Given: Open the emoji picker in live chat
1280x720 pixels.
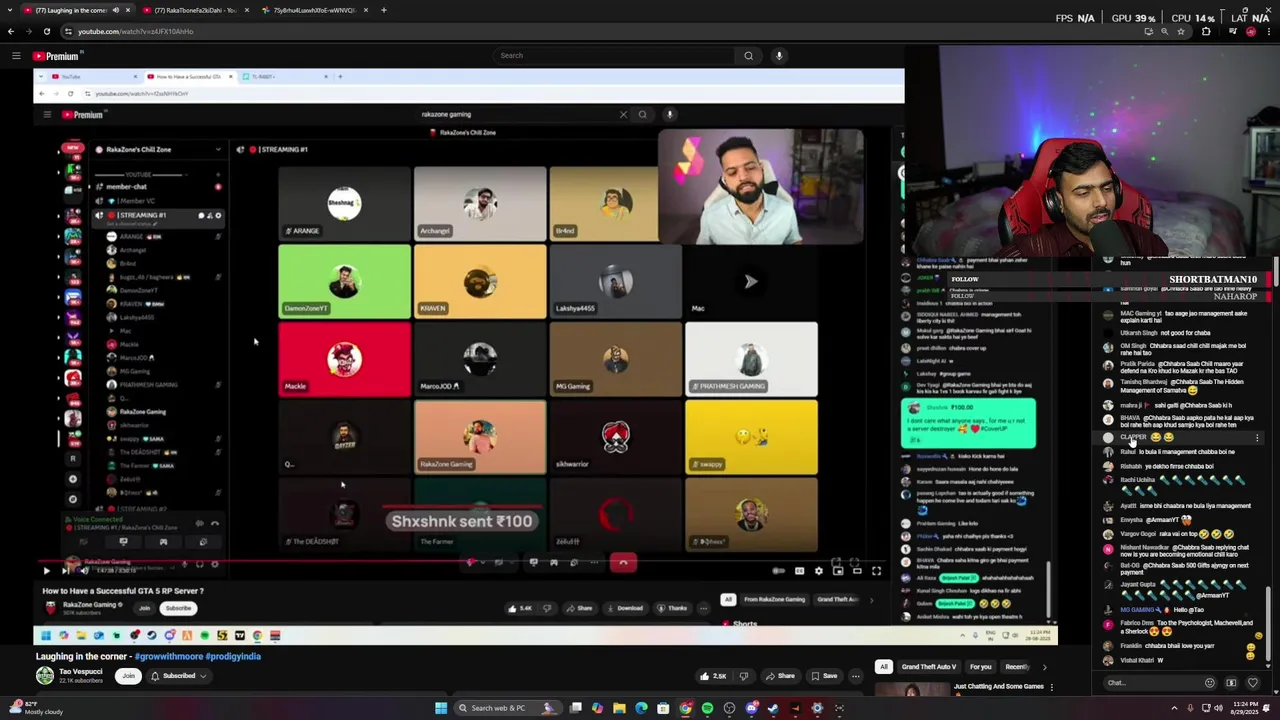Looking at the screenshot, I should [1210, 683].
